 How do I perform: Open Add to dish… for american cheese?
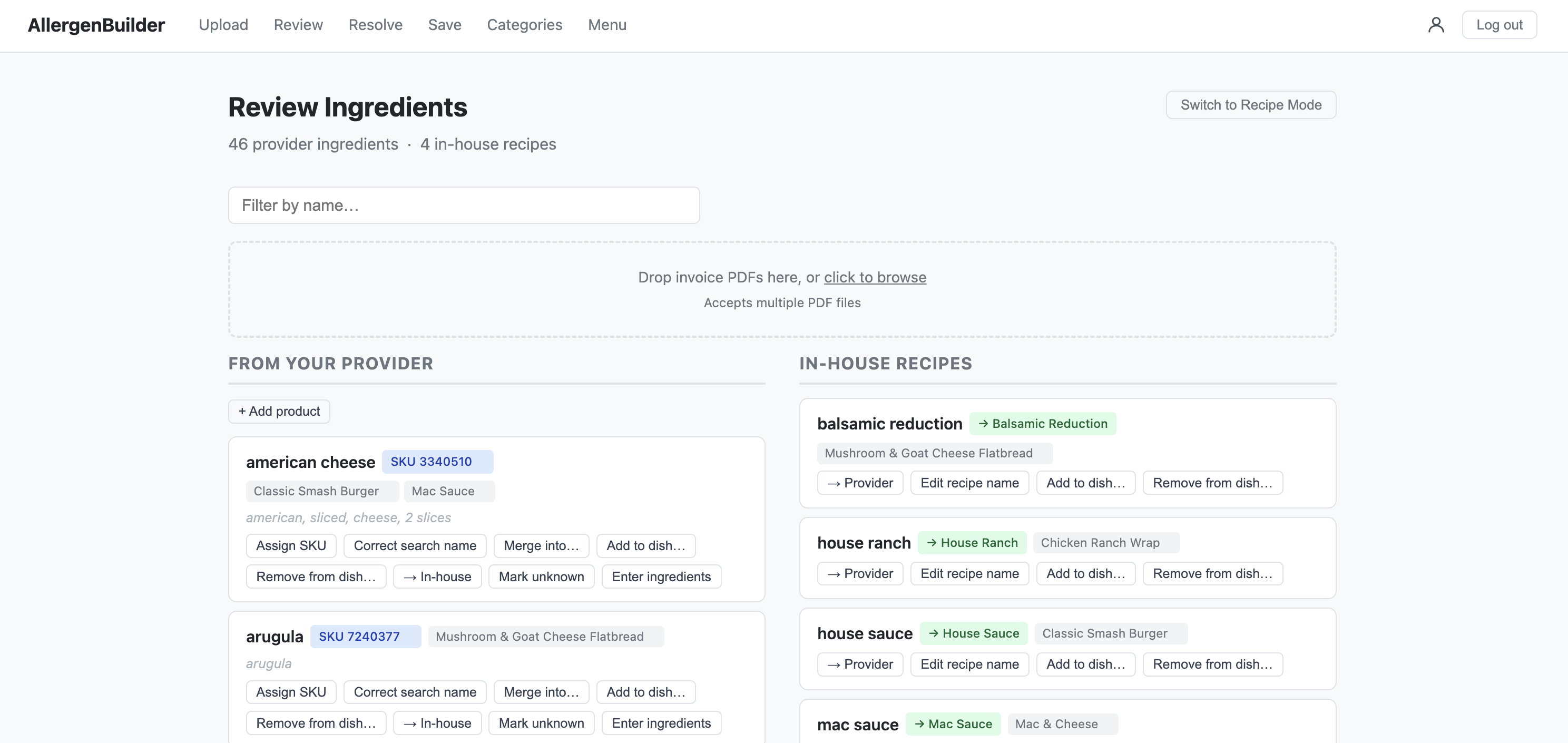click(x=646, y=546)
